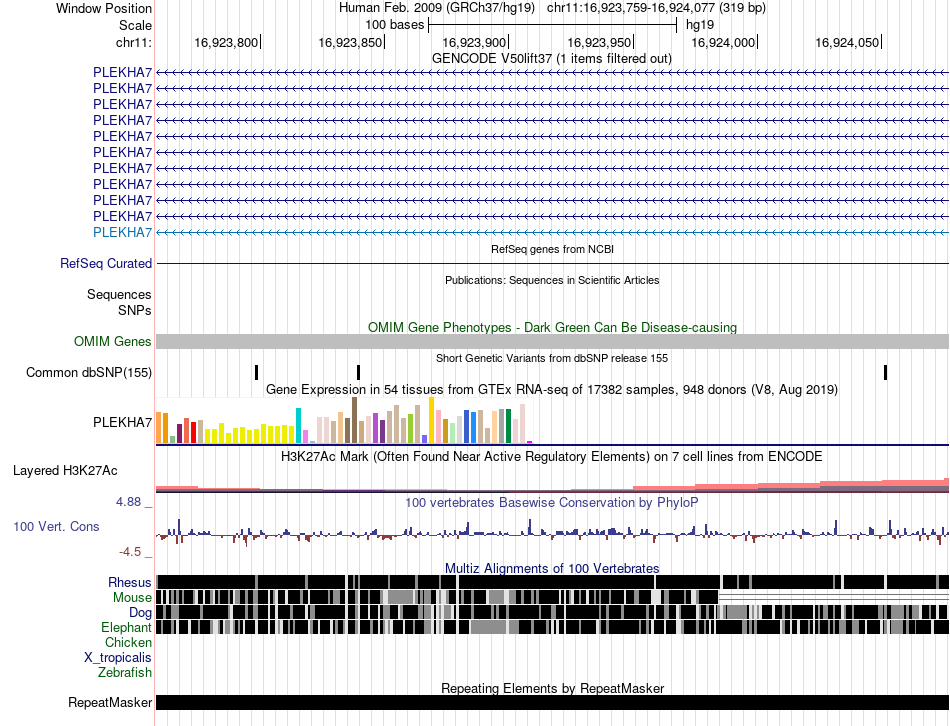Click the Window Position track label
The height and width of the screenshot is (726, 950).
point(104,8)
